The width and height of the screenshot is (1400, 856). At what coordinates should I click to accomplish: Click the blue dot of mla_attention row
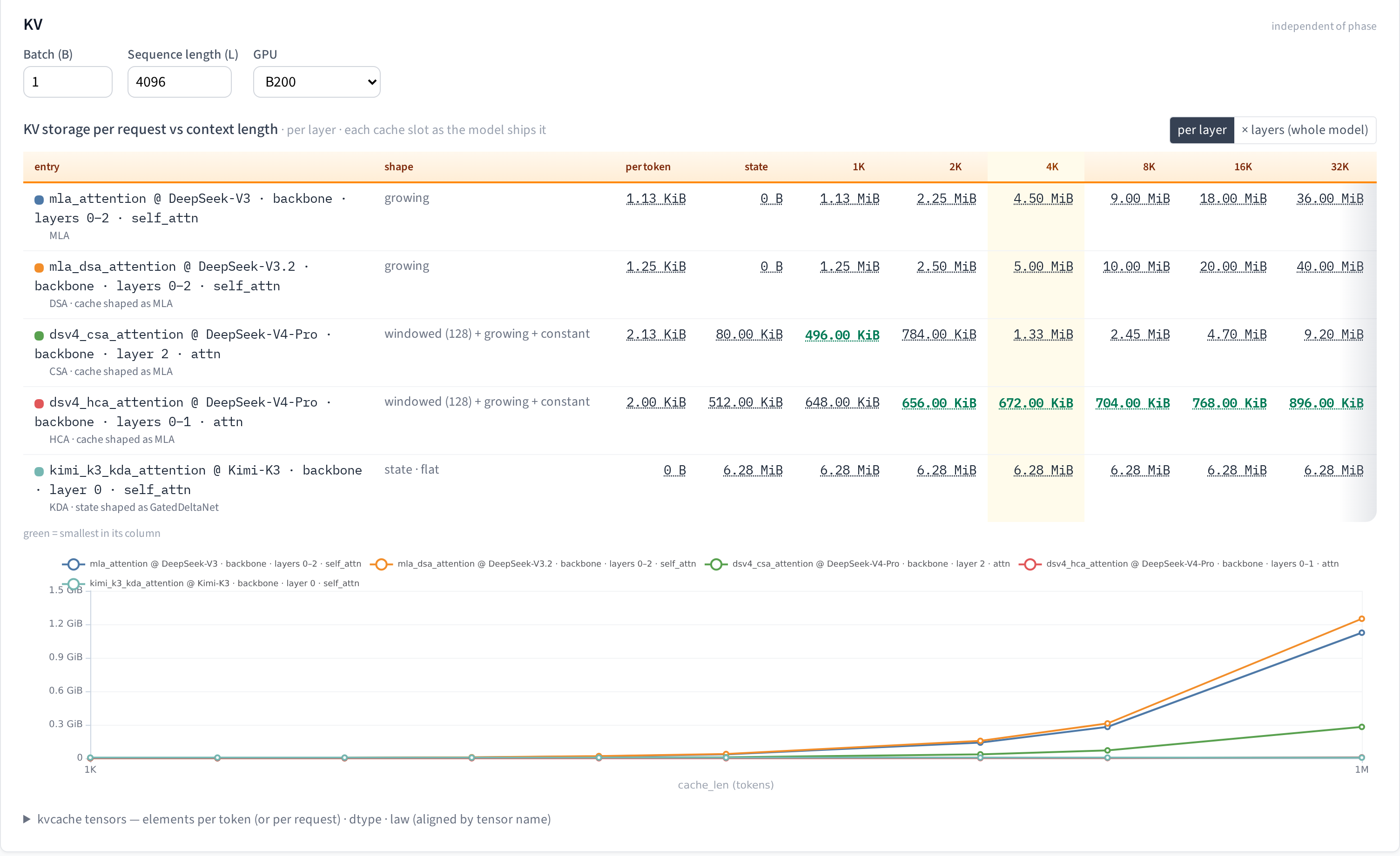39,200
